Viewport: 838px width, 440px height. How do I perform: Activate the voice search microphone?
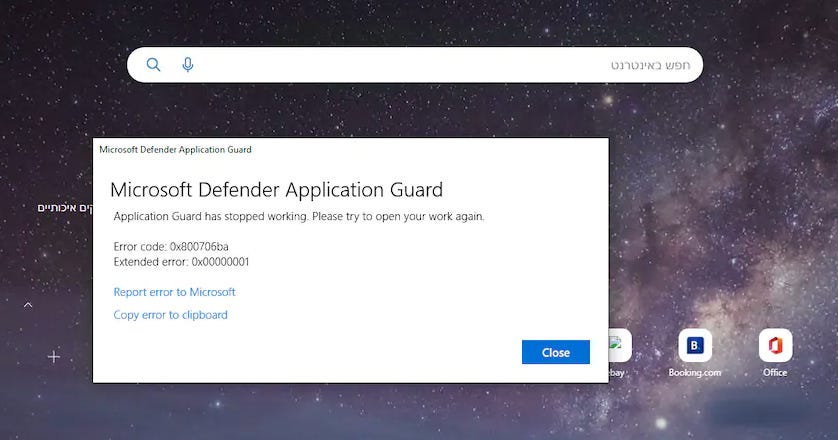pyautogui.click(x=188, y=65)
